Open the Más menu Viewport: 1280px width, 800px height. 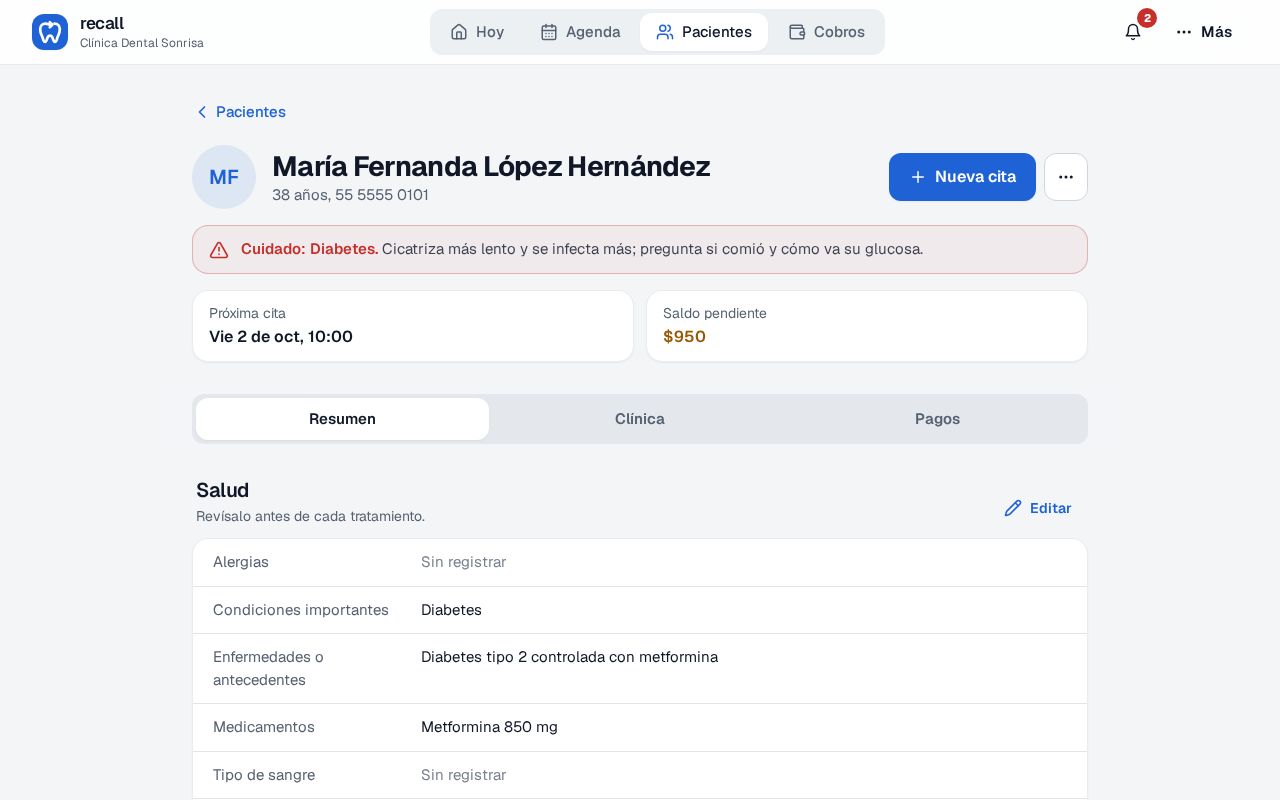[1204, 32]
